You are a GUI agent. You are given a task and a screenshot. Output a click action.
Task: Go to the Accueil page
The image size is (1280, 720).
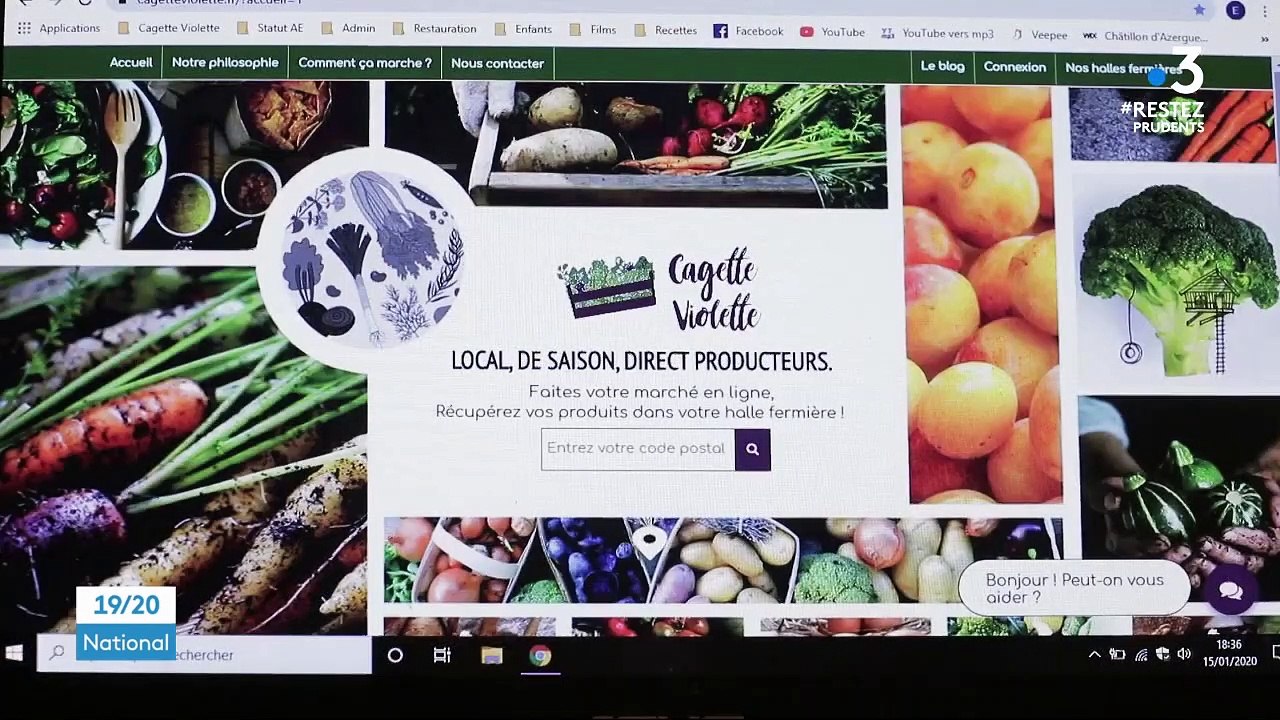click(131, 62)
